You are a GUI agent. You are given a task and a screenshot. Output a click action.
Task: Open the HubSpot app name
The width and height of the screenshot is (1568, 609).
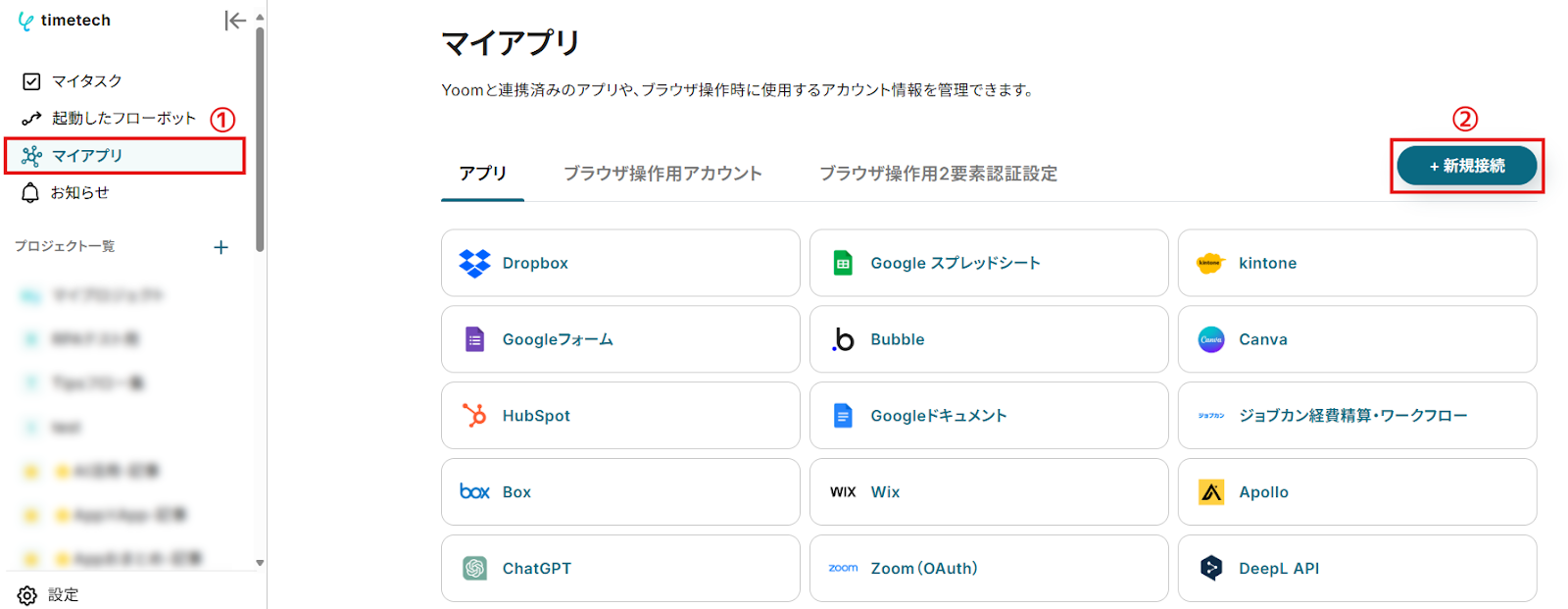(x=536, y=416)
